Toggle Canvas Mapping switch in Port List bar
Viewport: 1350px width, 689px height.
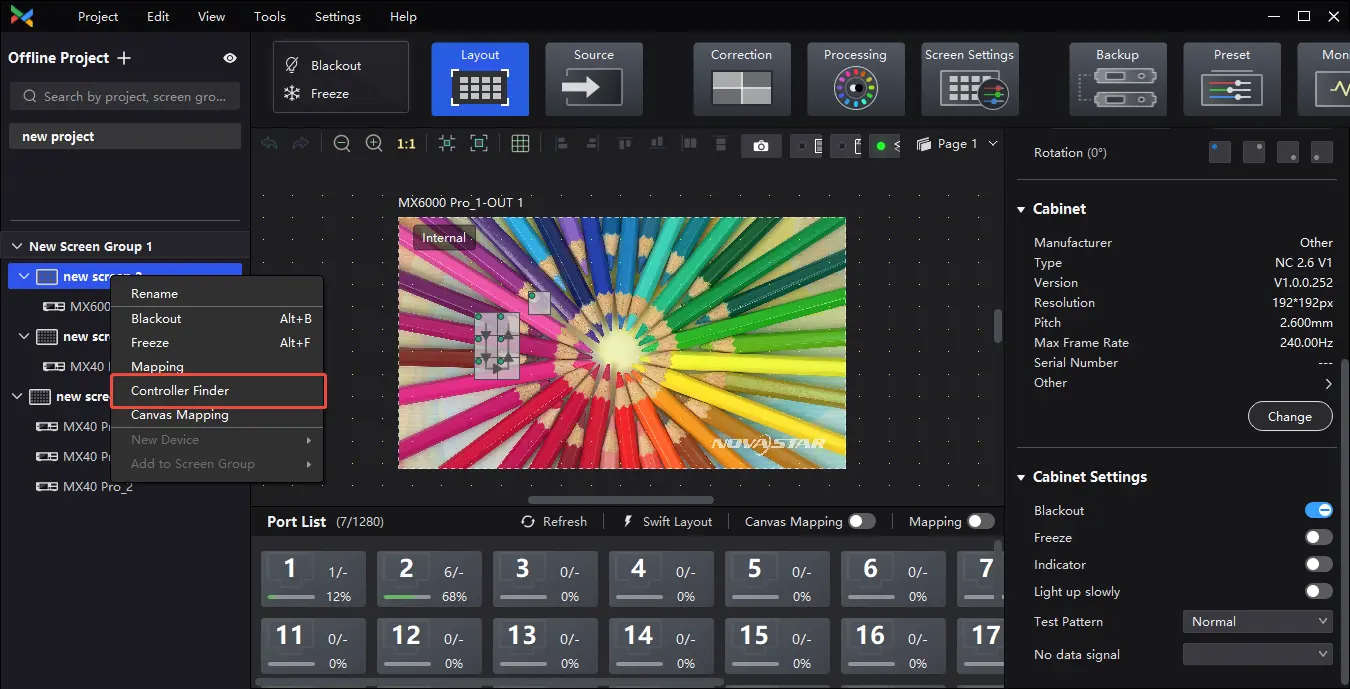click(x=861, y=521)
